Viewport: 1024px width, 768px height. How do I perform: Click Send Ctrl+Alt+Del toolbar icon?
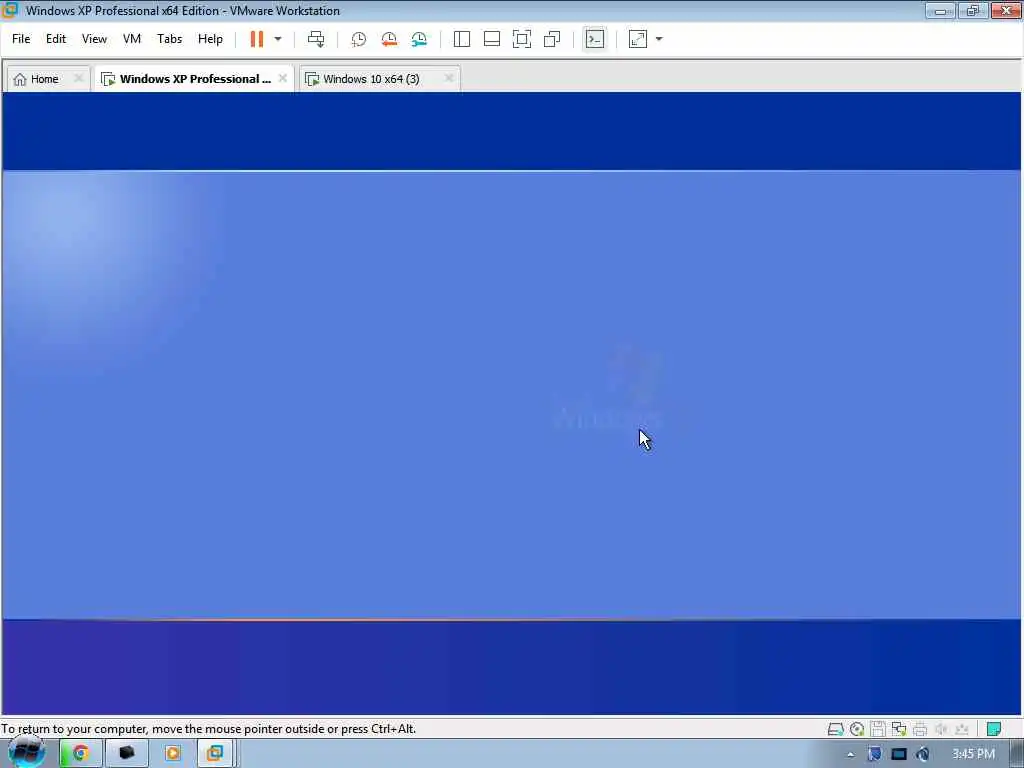click(x=316, y=39)
